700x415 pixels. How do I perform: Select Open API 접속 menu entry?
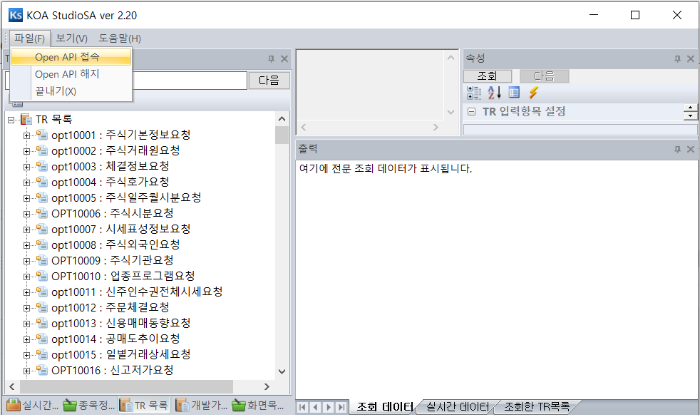71,57
